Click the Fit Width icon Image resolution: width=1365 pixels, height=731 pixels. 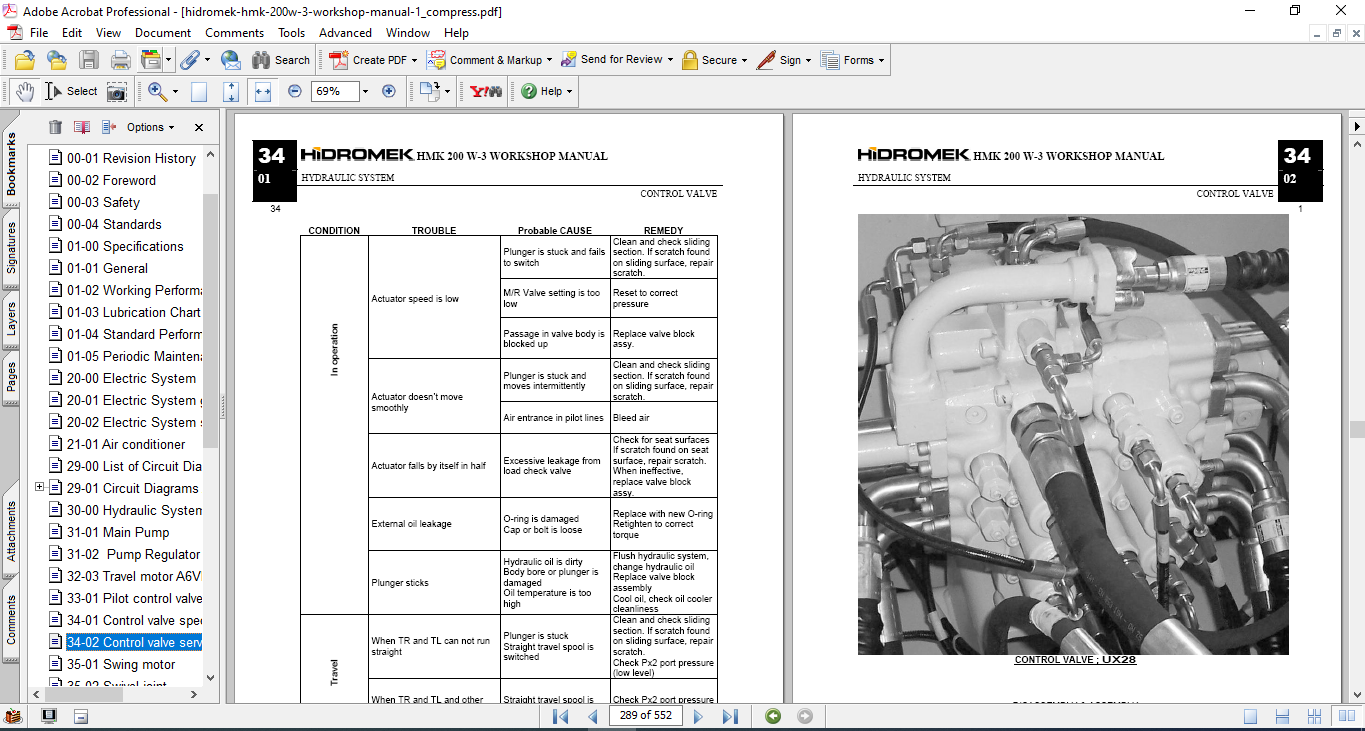tap(263, 91)
